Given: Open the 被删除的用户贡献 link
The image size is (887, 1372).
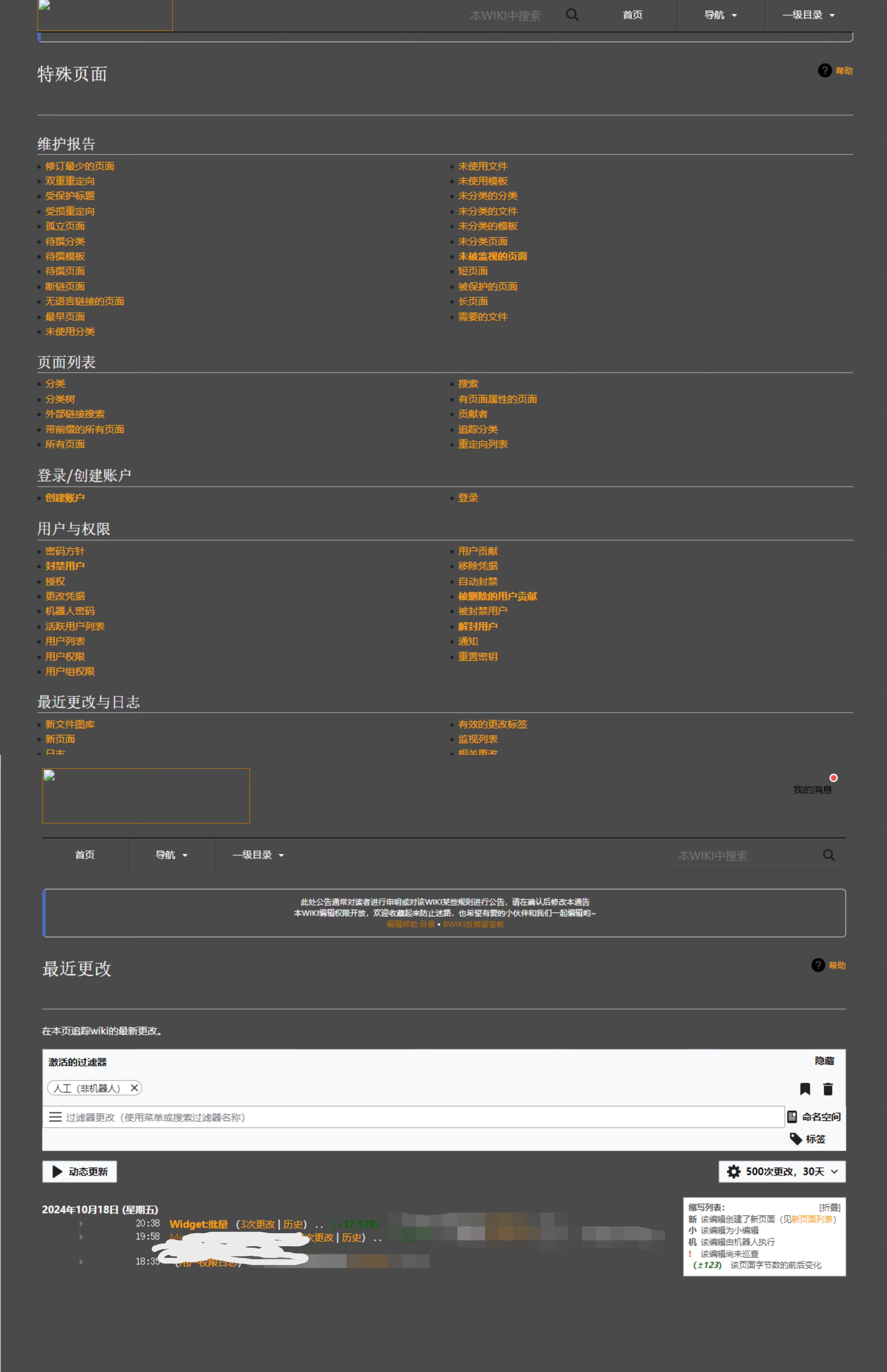Looking at the screenshot, I should tap(498, 596).
